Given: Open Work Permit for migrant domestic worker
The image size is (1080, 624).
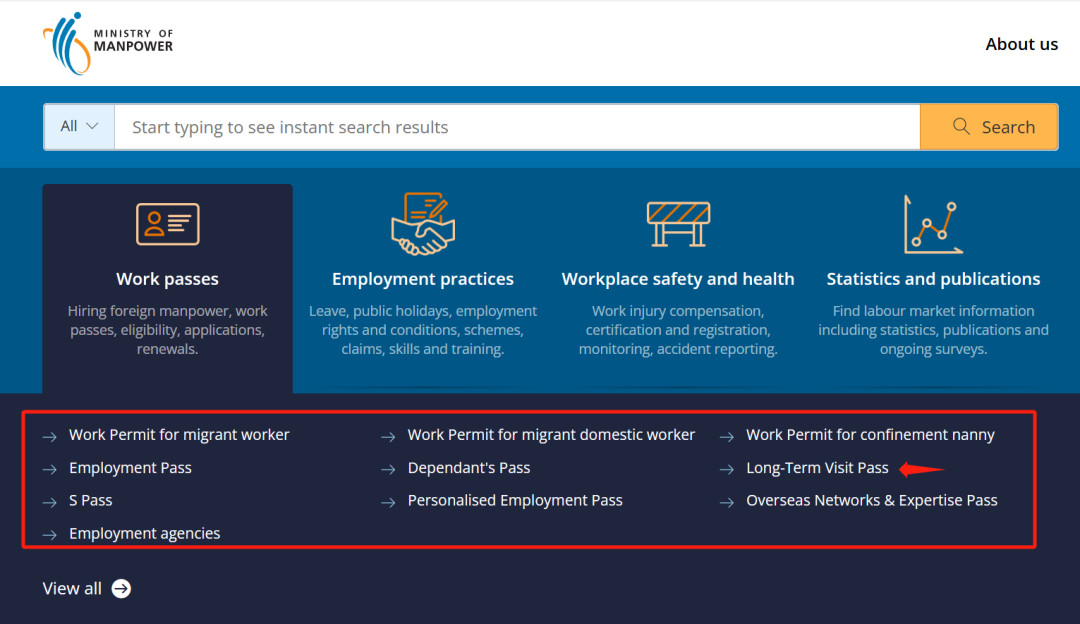Looking at the screenshot, I should [551, 435].
